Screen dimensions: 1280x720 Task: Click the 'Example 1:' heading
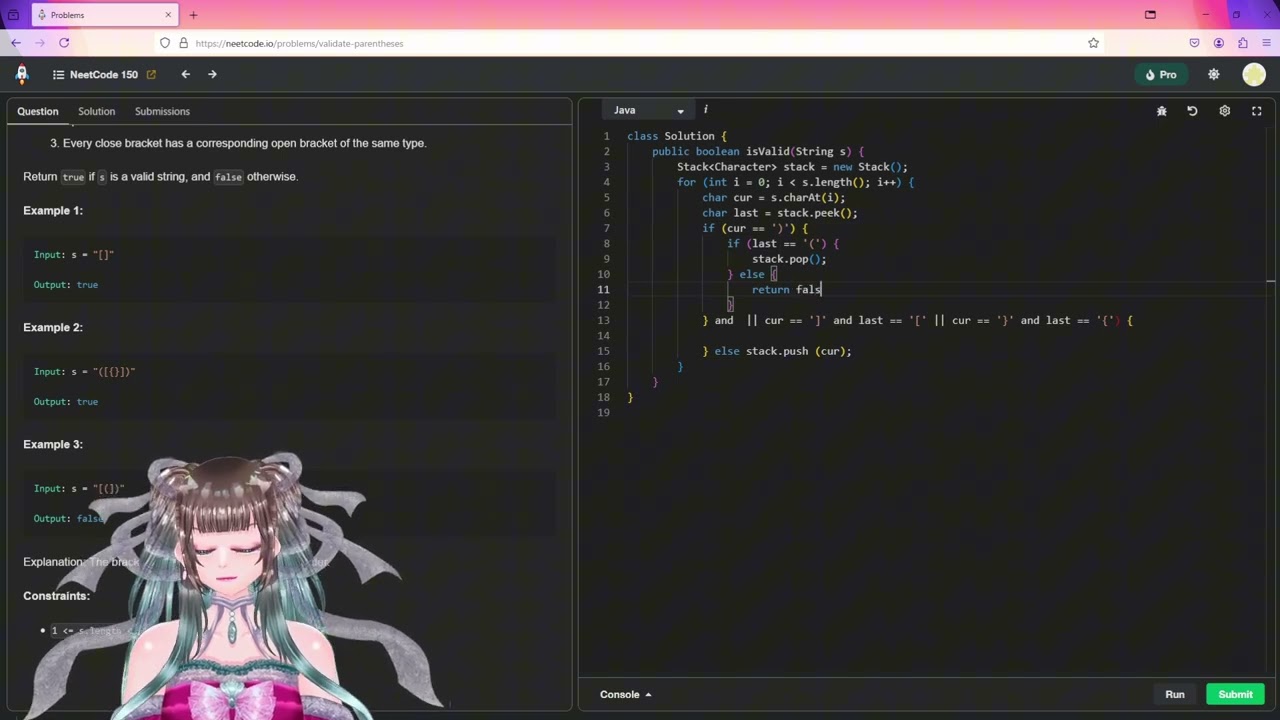click(x=53, y=210)
